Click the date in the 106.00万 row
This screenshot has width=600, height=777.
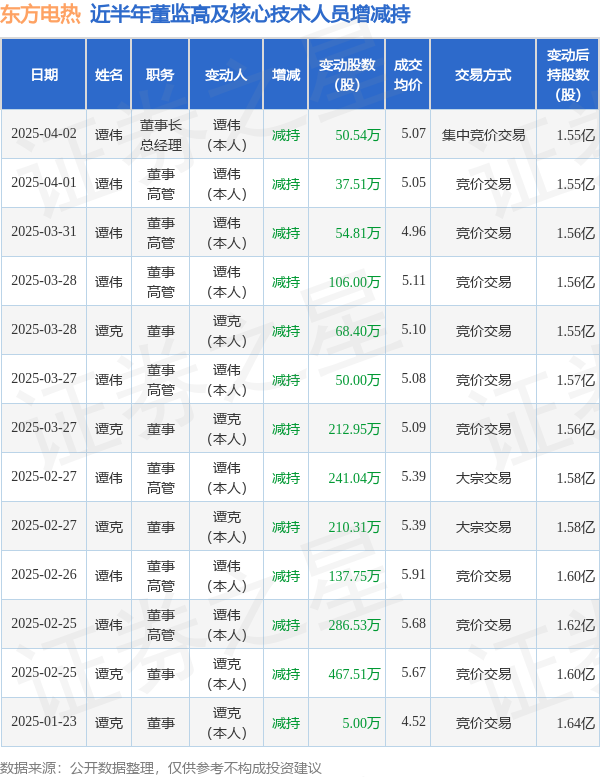[44, 281]
